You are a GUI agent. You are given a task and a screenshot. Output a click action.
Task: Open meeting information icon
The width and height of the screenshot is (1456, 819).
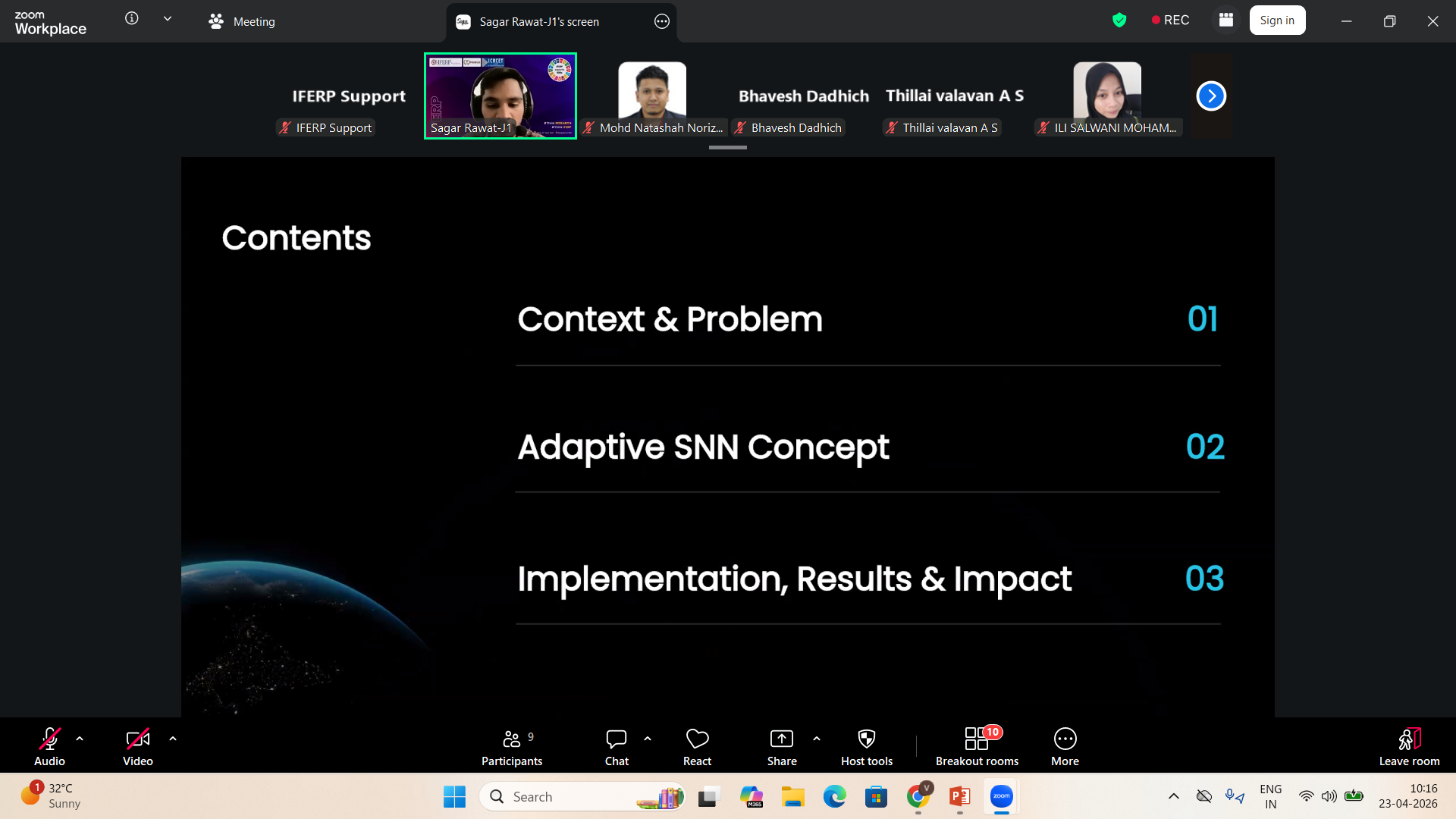click(132, 18)
